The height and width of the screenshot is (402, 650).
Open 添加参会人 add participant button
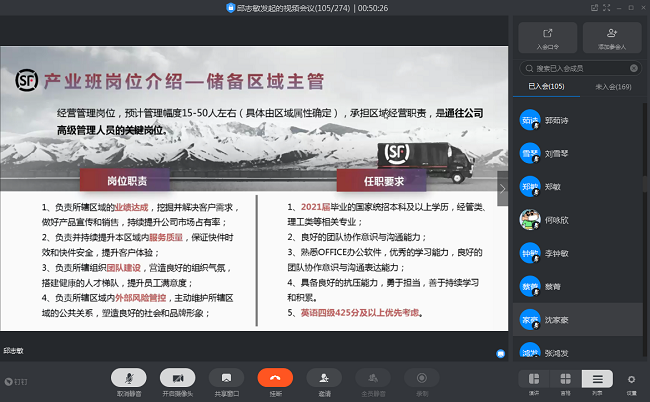tap(612, 38)
